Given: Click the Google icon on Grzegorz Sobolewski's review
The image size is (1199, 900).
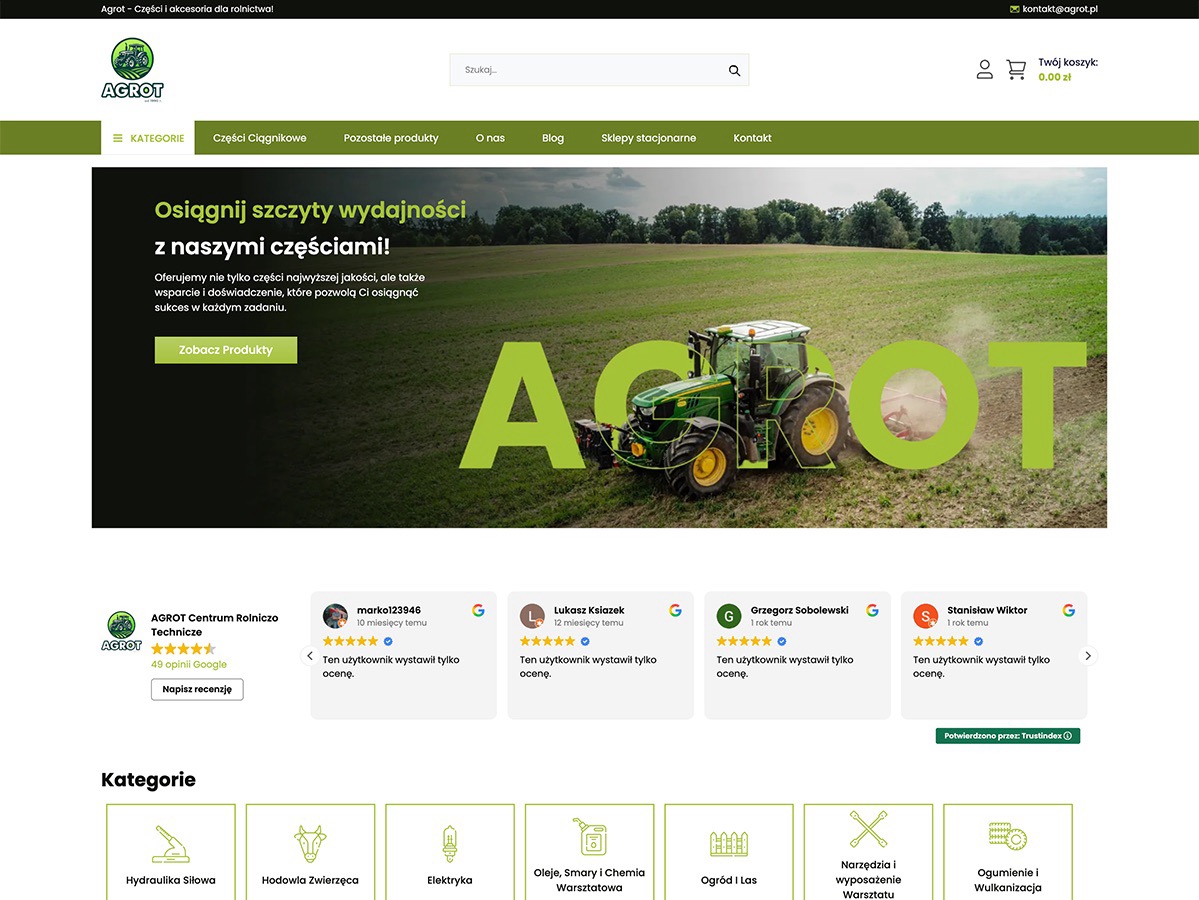Looking at the screenshot, I should [x=872, y=610].
